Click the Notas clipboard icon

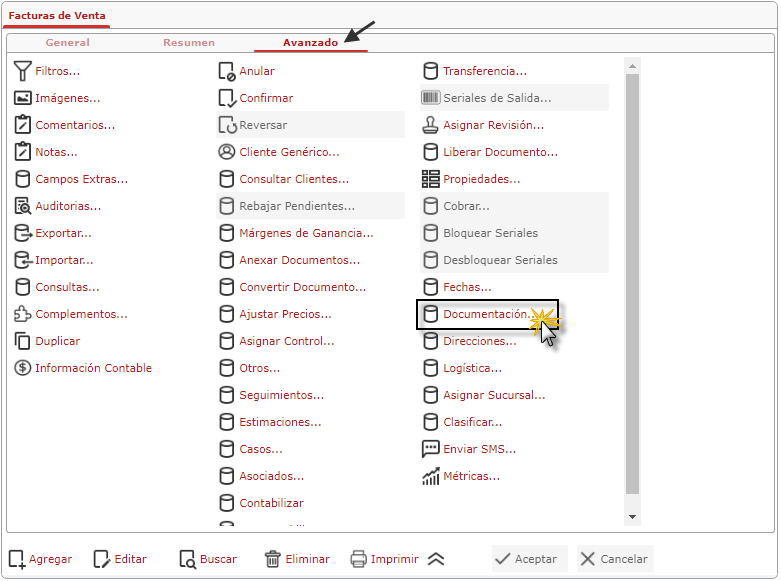click(23, 152)
